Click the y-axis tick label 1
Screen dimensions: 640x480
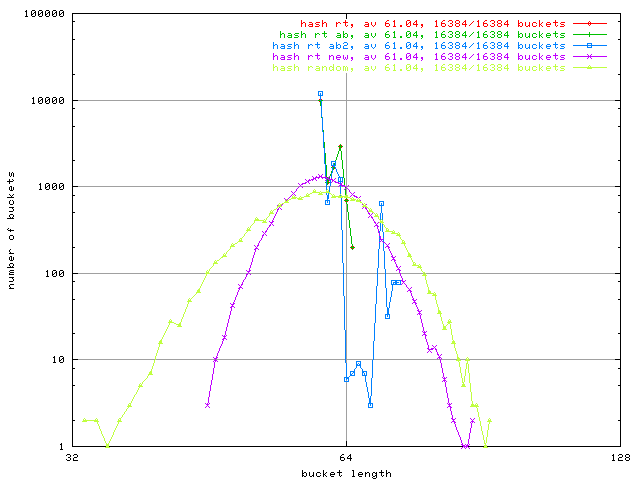62,447
